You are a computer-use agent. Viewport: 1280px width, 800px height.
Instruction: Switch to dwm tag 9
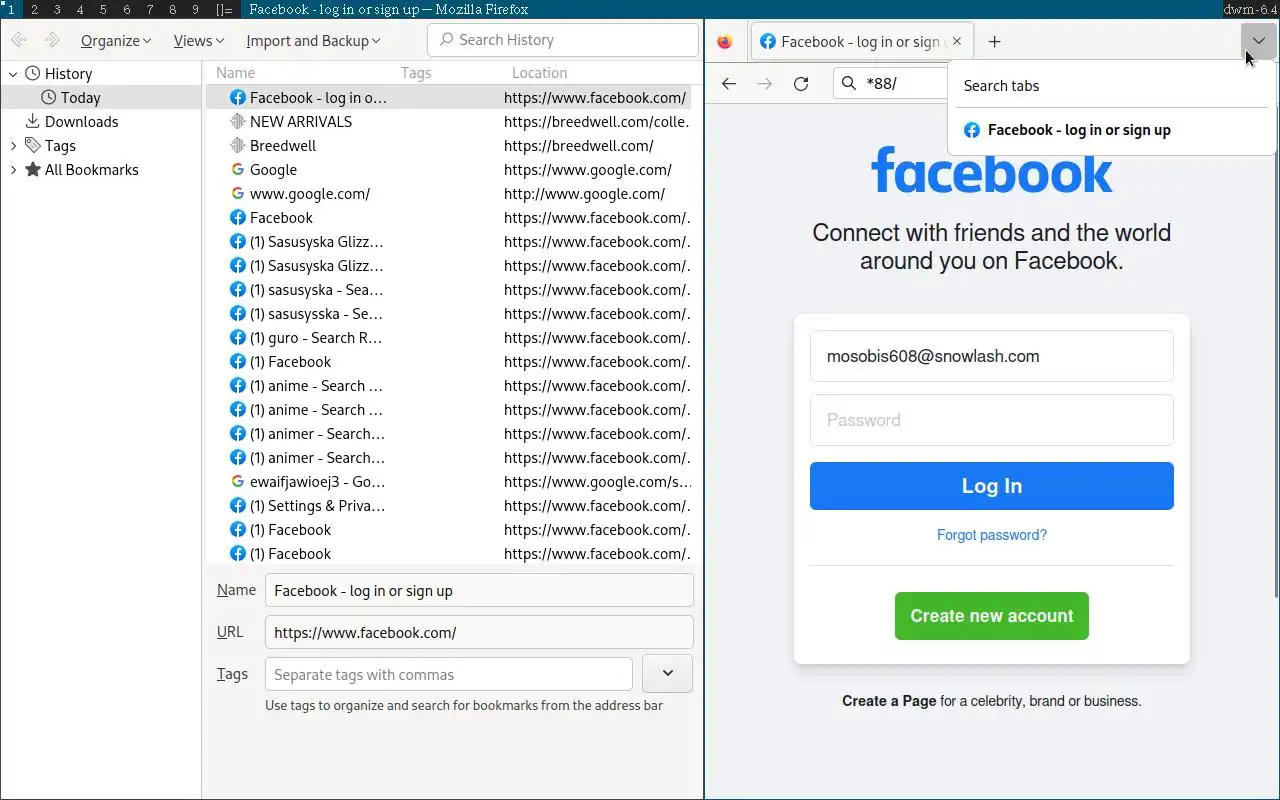(195, 9)
